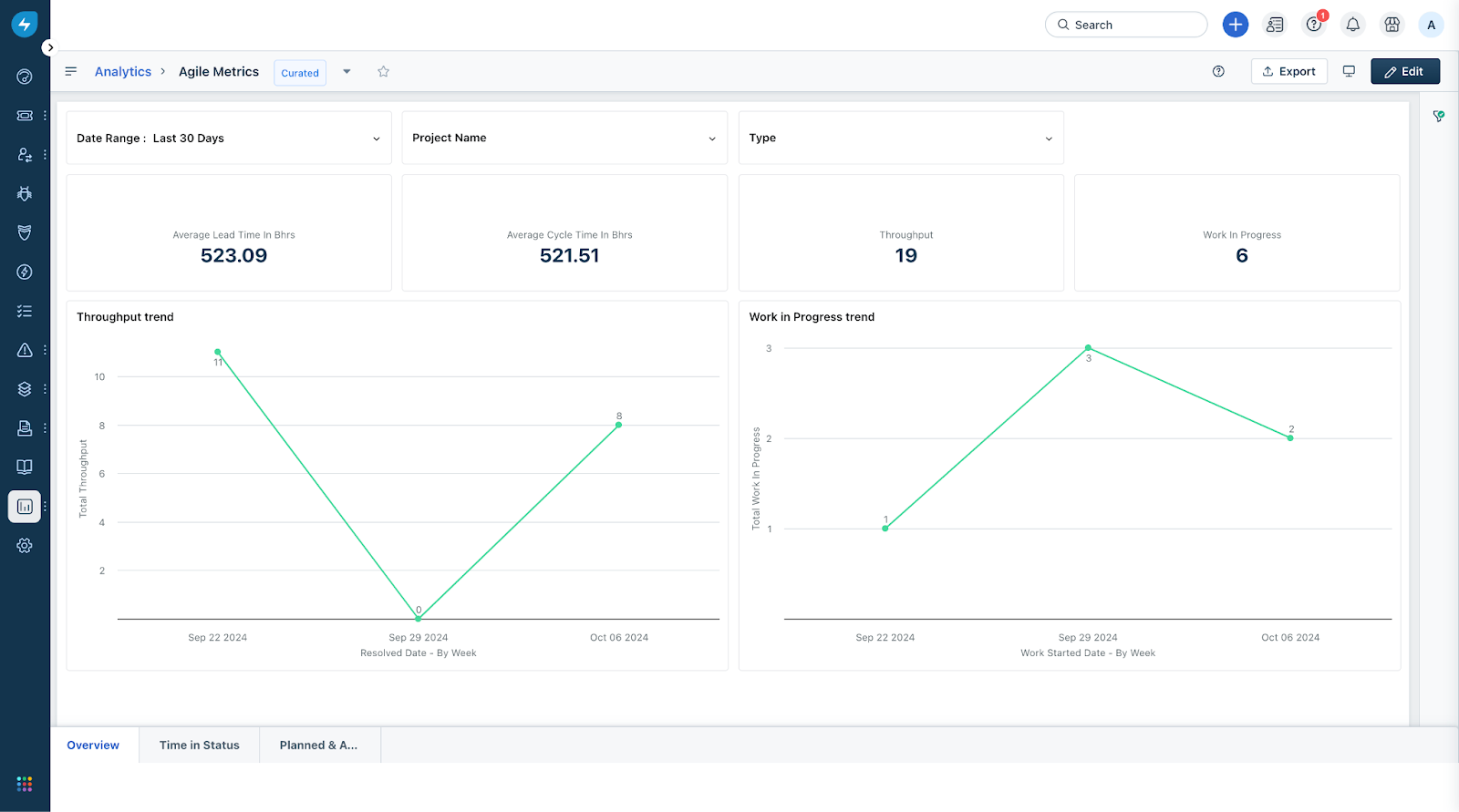This screenshot has width=1459, height=812.
Task: Open the report help question-mark icon
Action: (1218, 71)
